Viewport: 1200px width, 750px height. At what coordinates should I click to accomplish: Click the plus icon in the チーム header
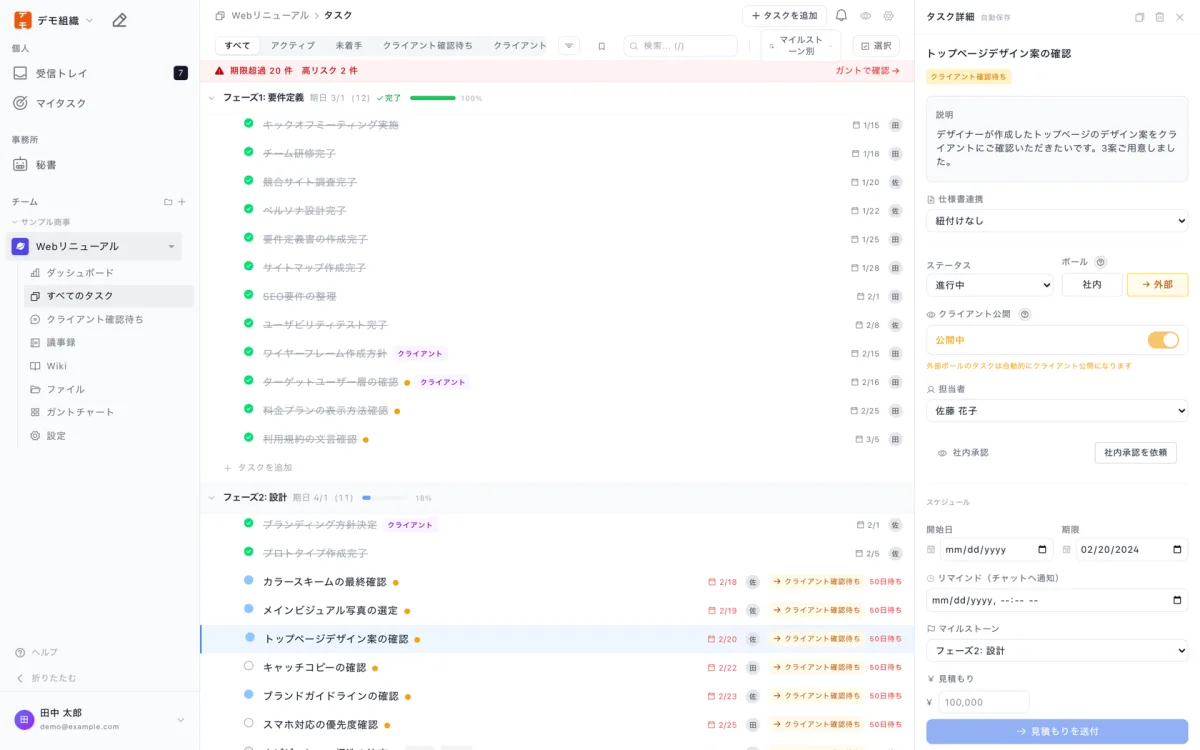[x=182, y=202]
